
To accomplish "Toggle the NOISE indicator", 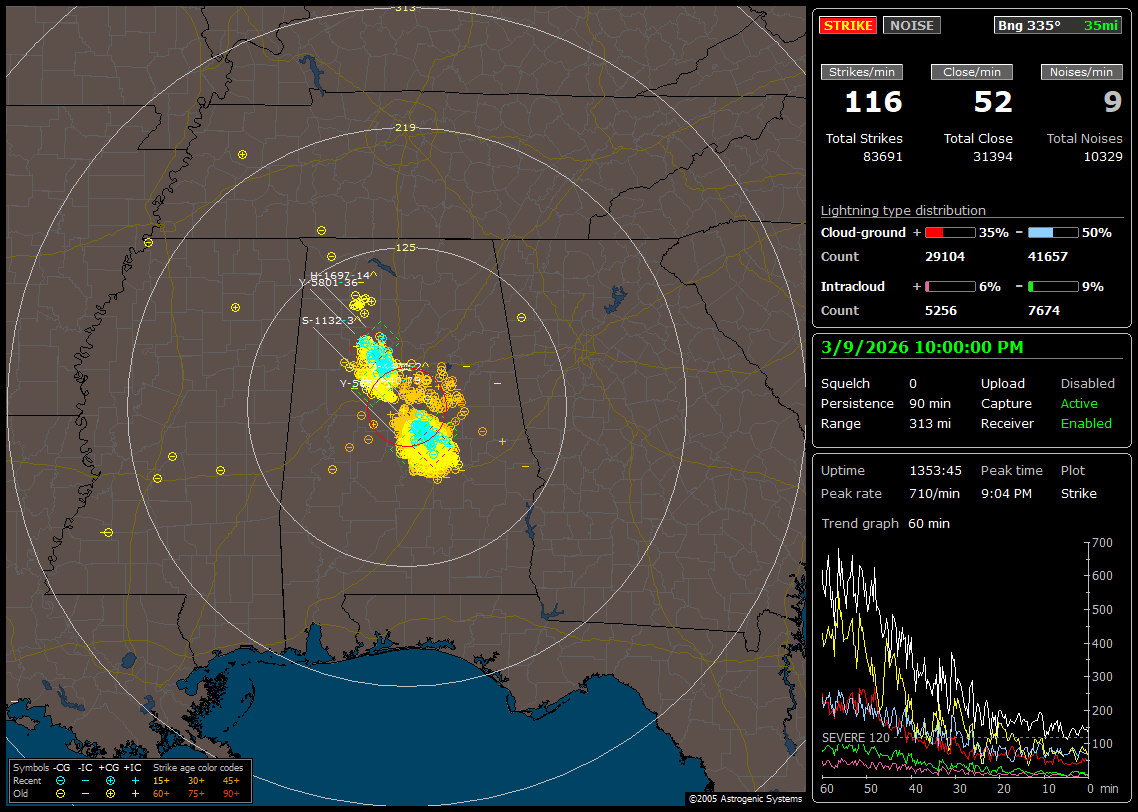I will 911,25.
